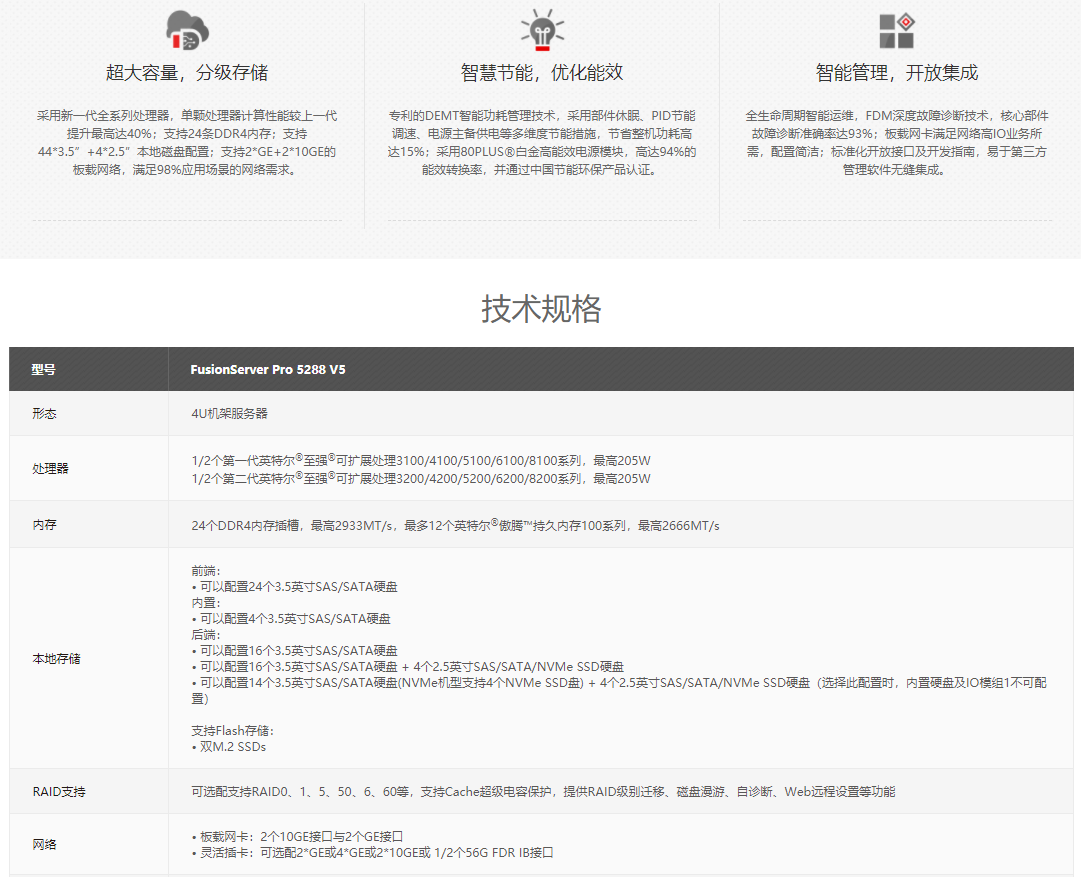Viewport: 1081px width, 877px height.
Task: Click "可以配置24个3.5英寸SAS/SATA硬盘" line
Action: coord(294,587)
